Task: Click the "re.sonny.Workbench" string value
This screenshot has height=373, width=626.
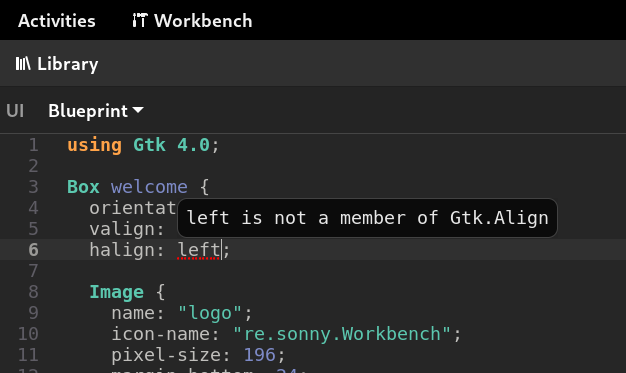Action: coord(342,334)
